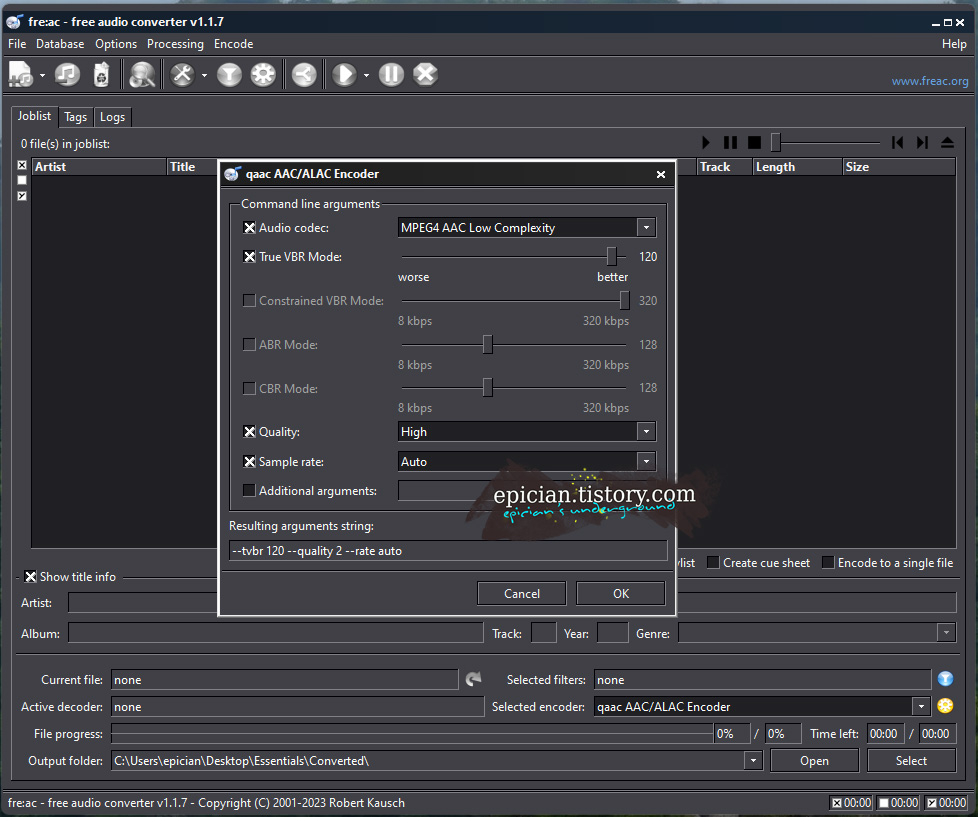Click the remove/clear joblist toolbar icon
The width and height of the screenshot is (978, 817).
point(102,75)
